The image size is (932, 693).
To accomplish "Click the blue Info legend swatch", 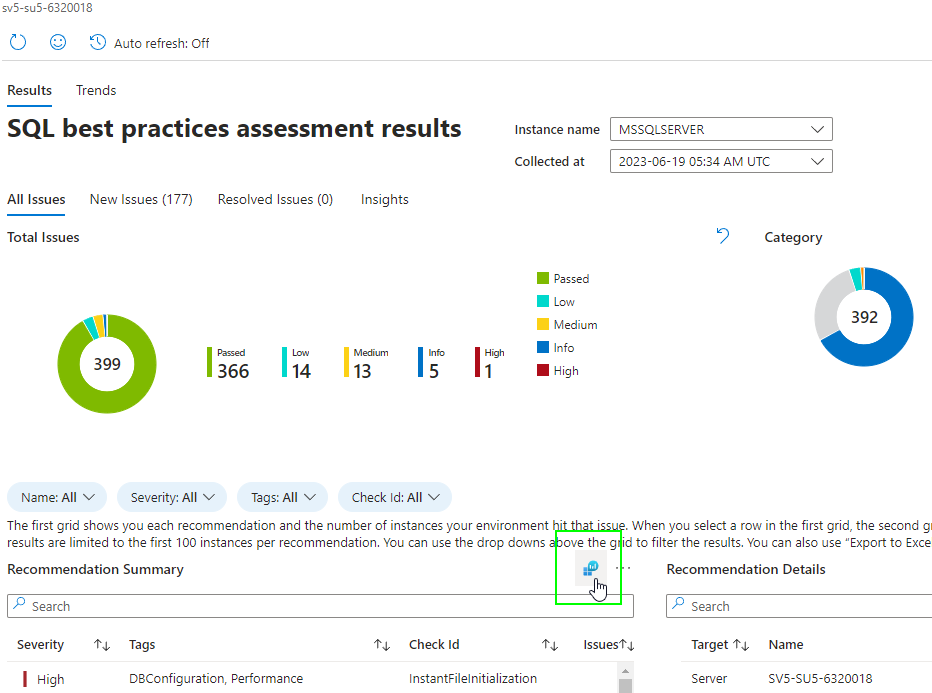I will click(x=543, y=347).
